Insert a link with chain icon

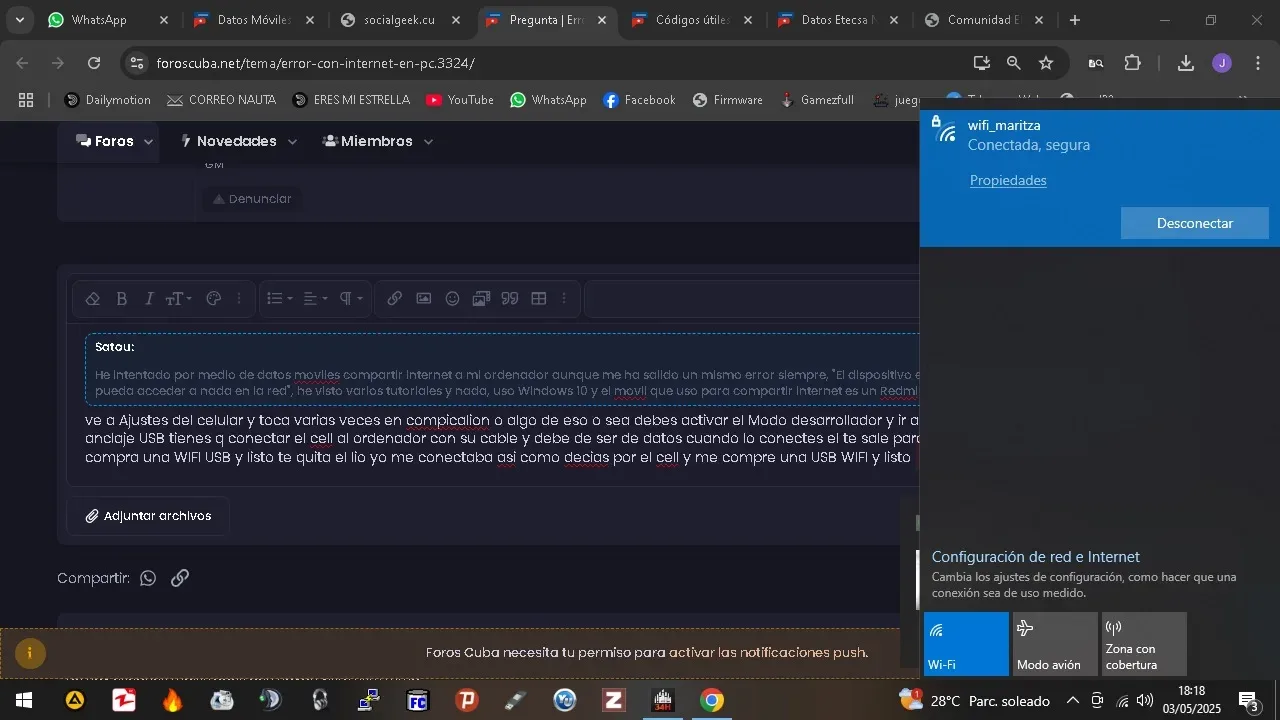(x=395, y=299)
